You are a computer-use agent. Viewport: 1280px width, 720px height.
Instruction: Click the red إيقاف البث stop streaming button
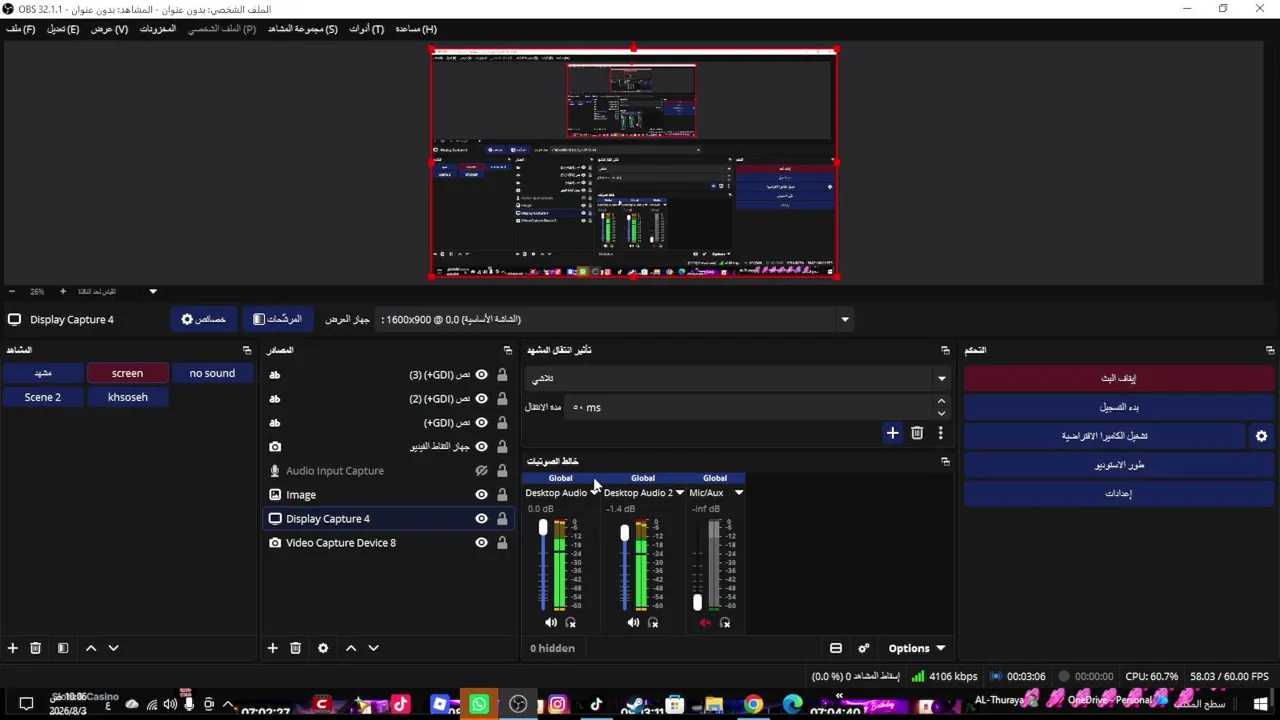[x=1118, y=378]
